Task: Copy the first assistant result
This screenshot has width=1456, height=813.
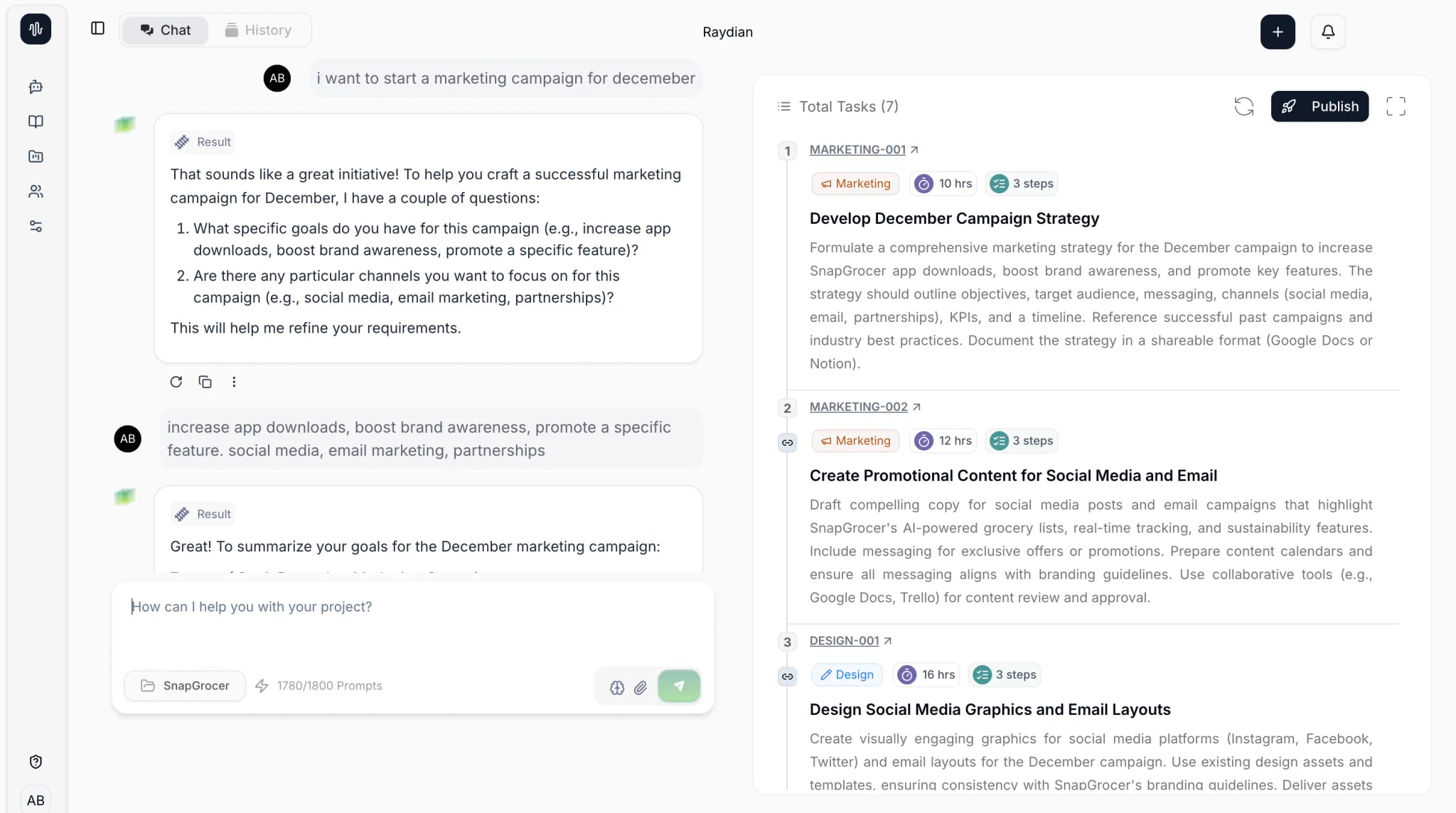Action: (205, 382)
